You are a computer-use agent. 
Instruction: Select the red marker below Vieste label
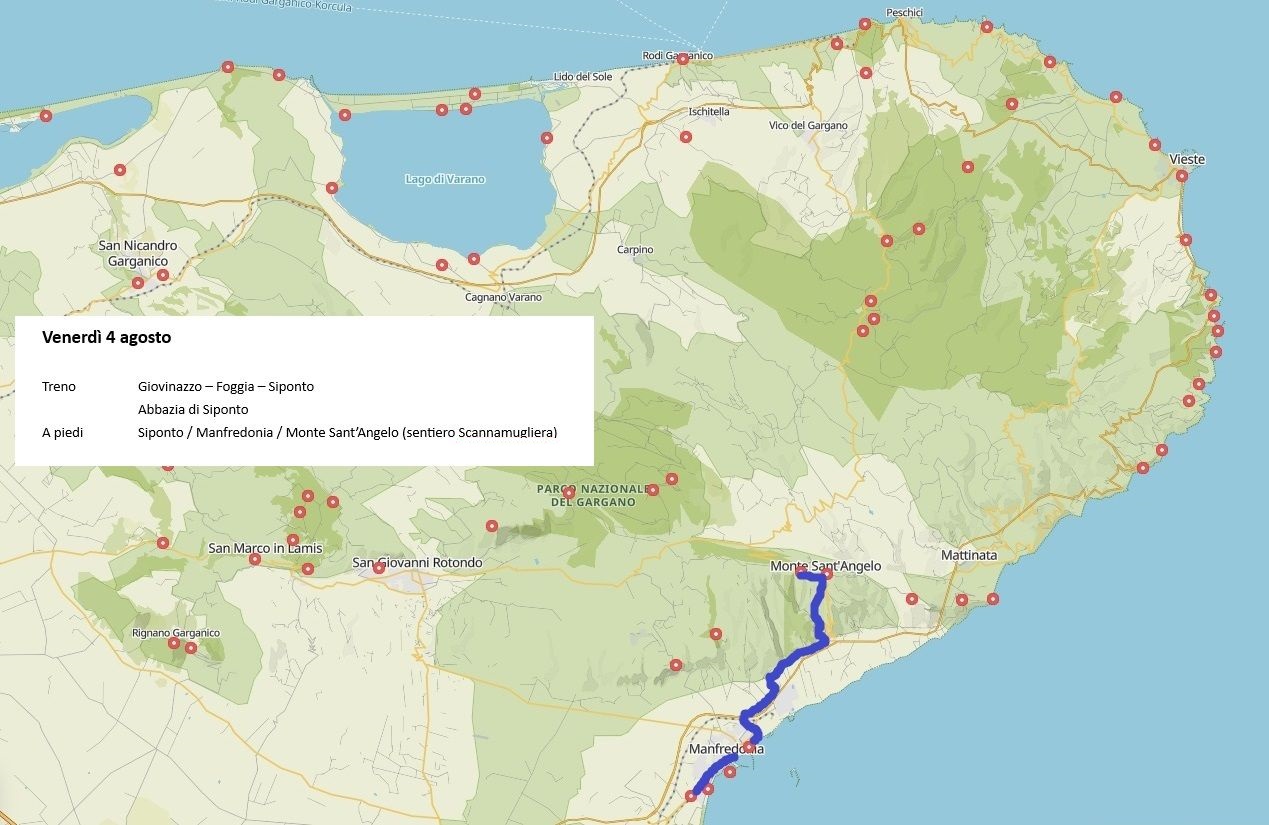coord(1182,176)
